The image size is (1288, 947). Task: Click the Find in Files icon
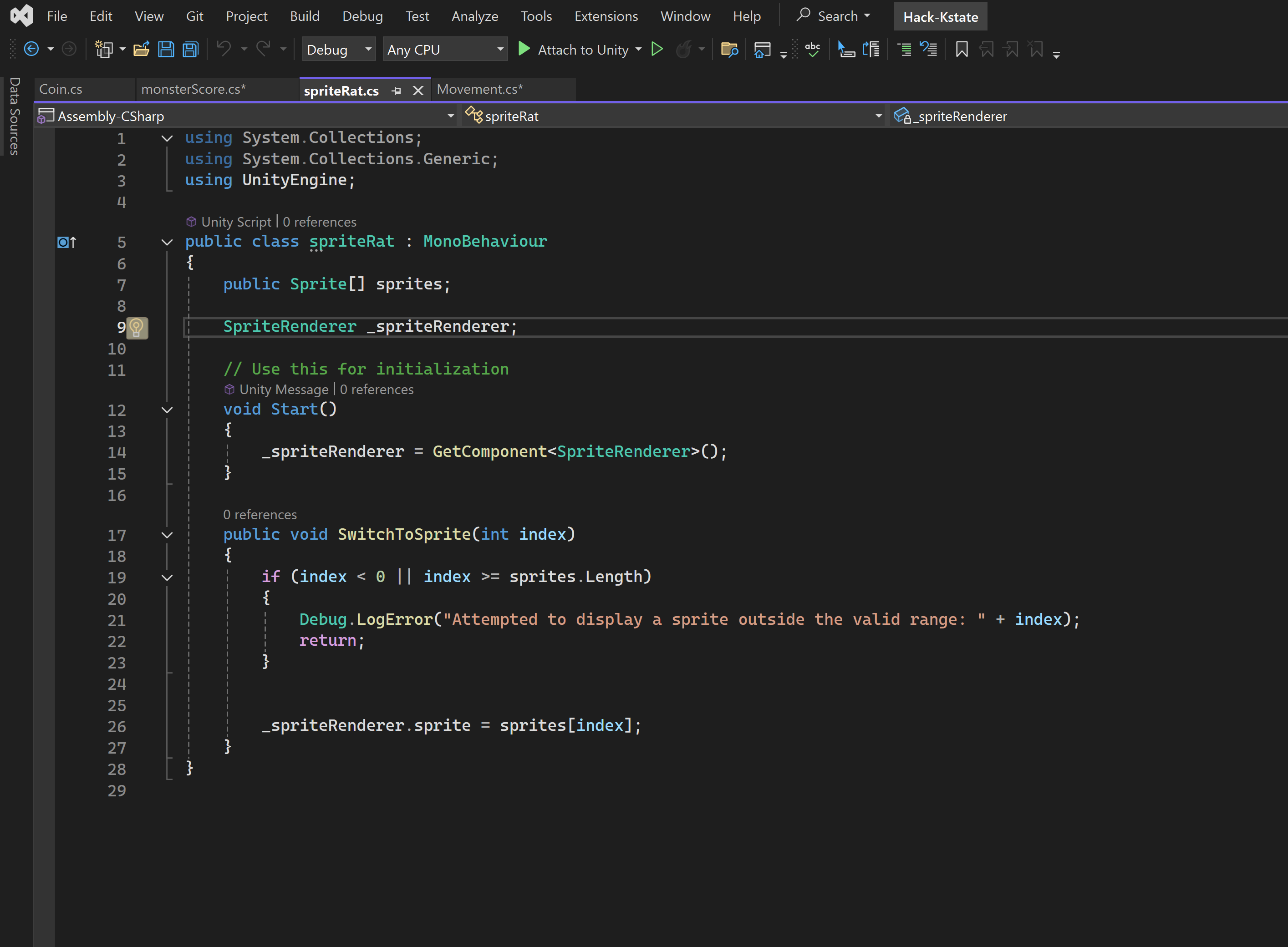pos(729,50)
